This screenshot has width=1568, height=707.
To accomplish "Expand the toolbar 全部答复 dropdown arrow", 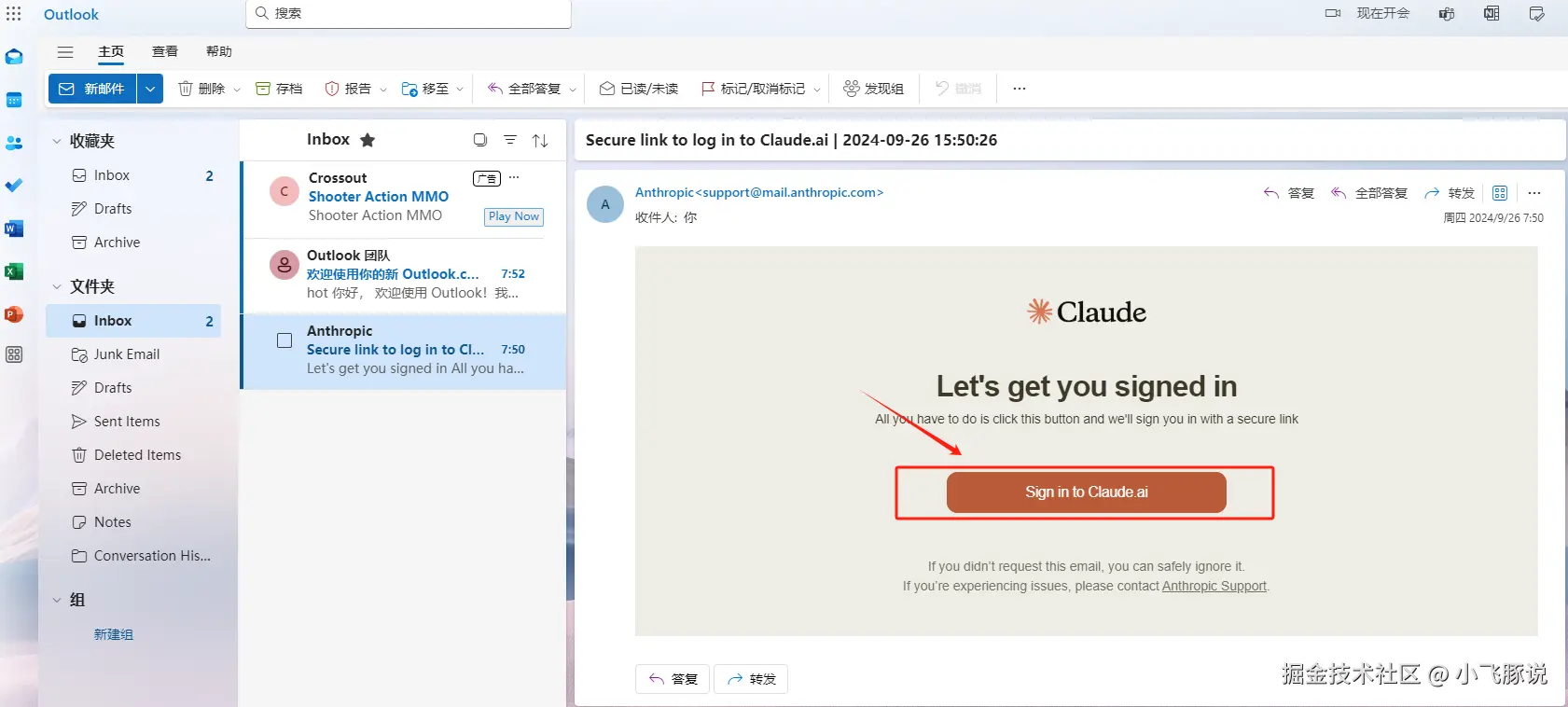I will 573,90.
